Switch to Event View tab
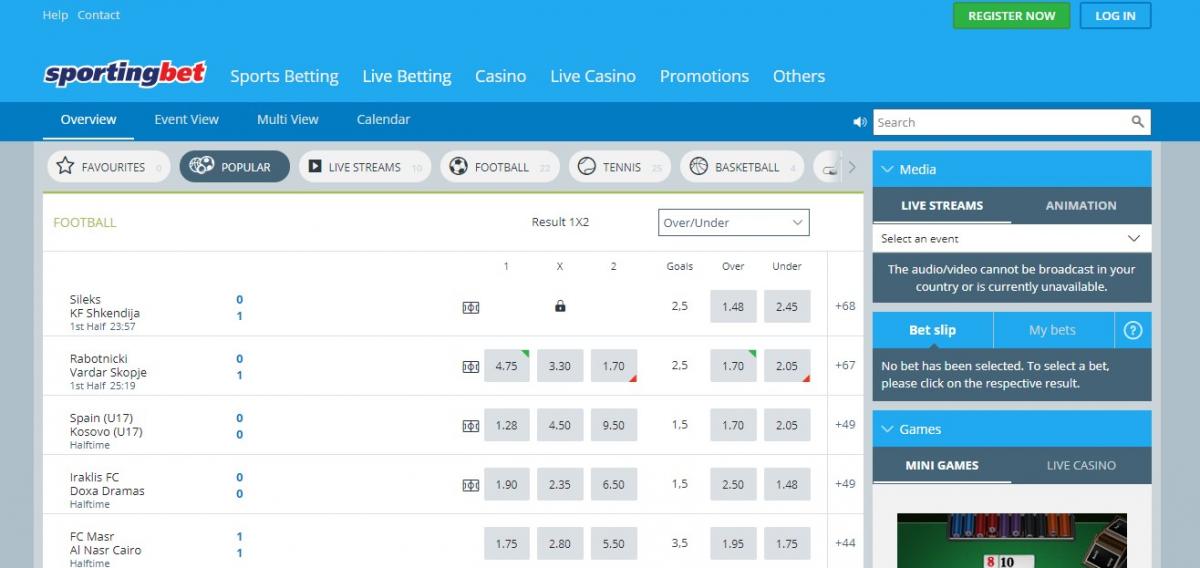 tap(186, 119)
